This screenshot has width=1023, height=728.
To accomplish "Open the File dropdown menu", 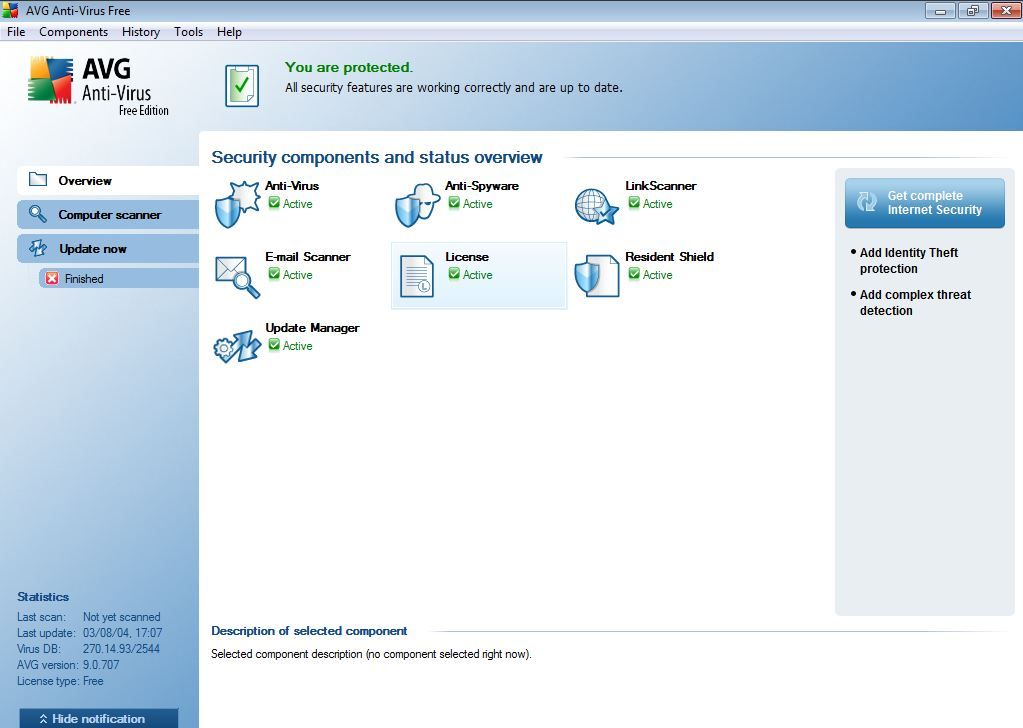I will click(x=15, y=32).
